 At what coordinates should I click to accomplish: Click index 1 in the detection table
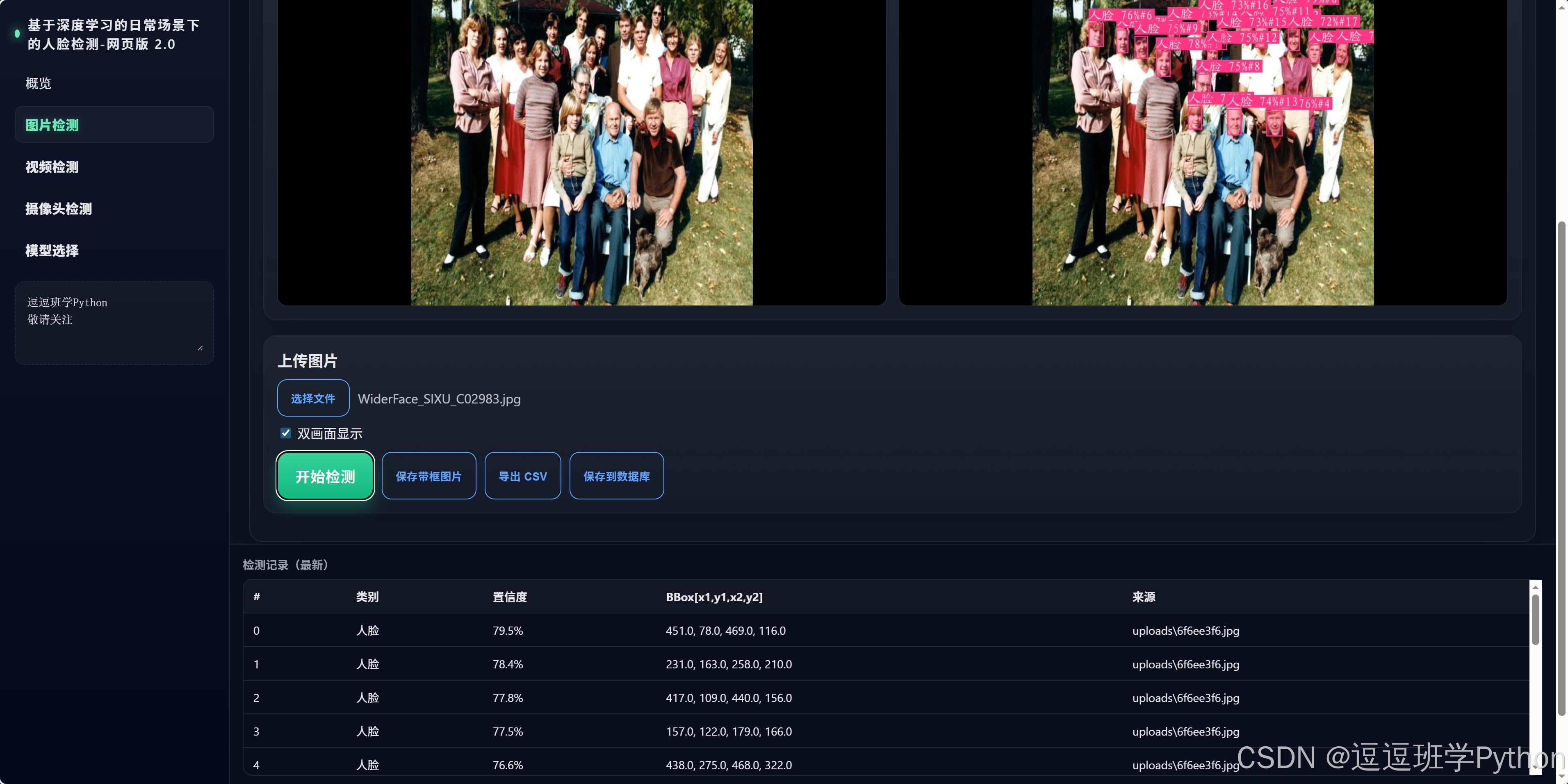256,664
